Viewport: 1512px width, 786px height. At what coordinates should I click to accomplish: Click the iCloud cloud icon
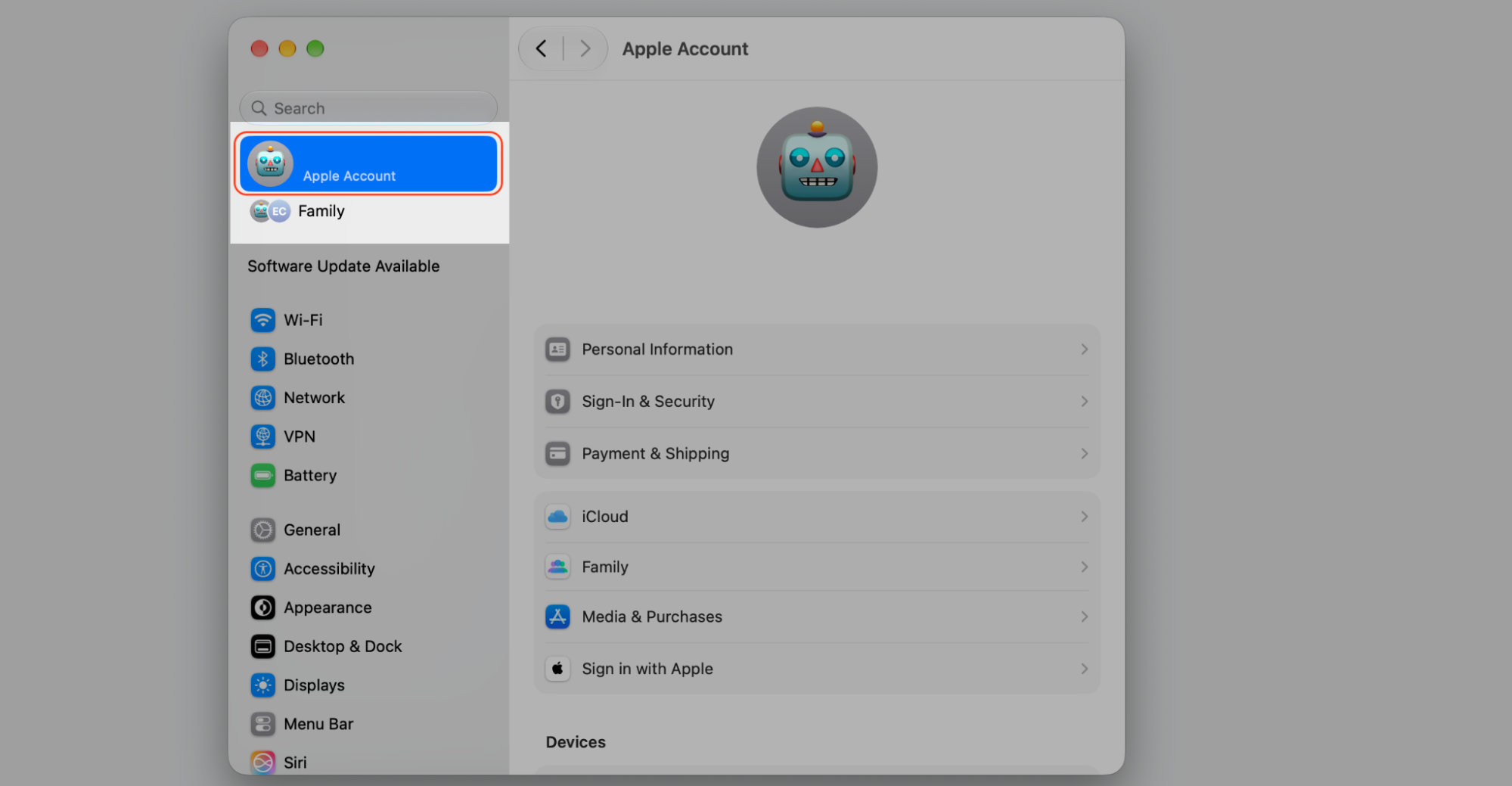click(557, 517)
